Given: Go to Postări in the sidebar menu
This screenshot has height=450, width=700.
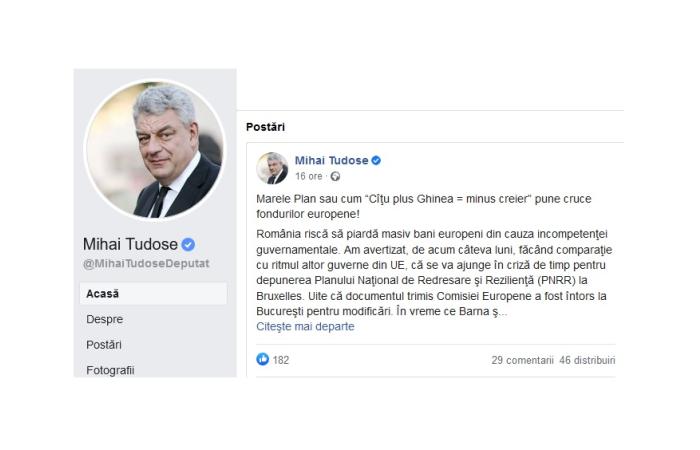Looking at the screenshot, I should click(105, 344).
